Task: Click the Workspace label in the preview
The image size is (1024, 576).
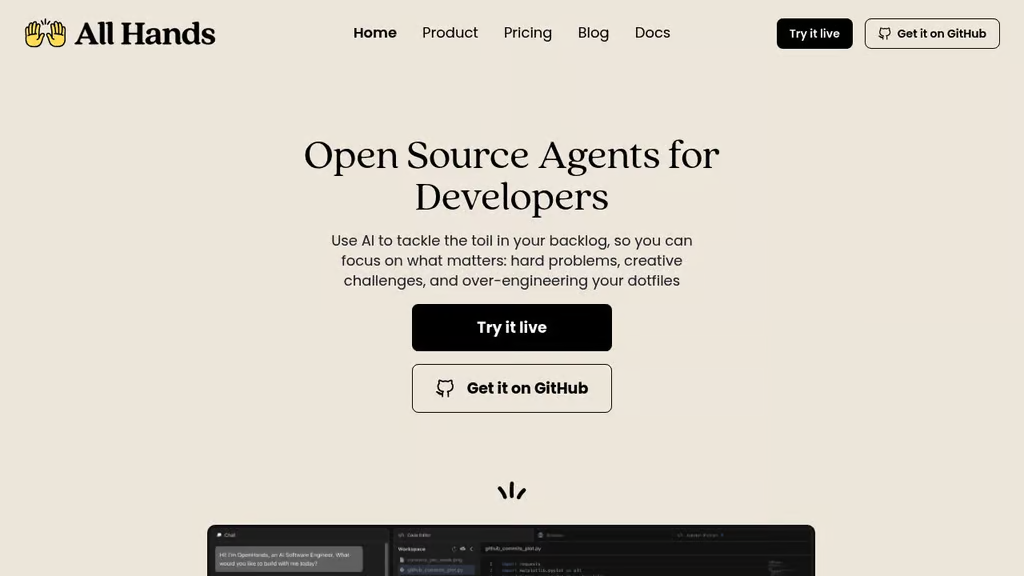Action: coord(411,549)
